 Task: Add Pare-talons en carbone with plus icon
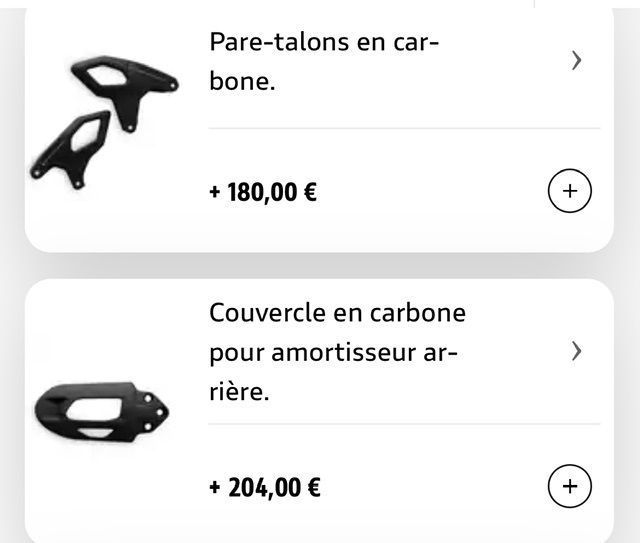point(570,190)
